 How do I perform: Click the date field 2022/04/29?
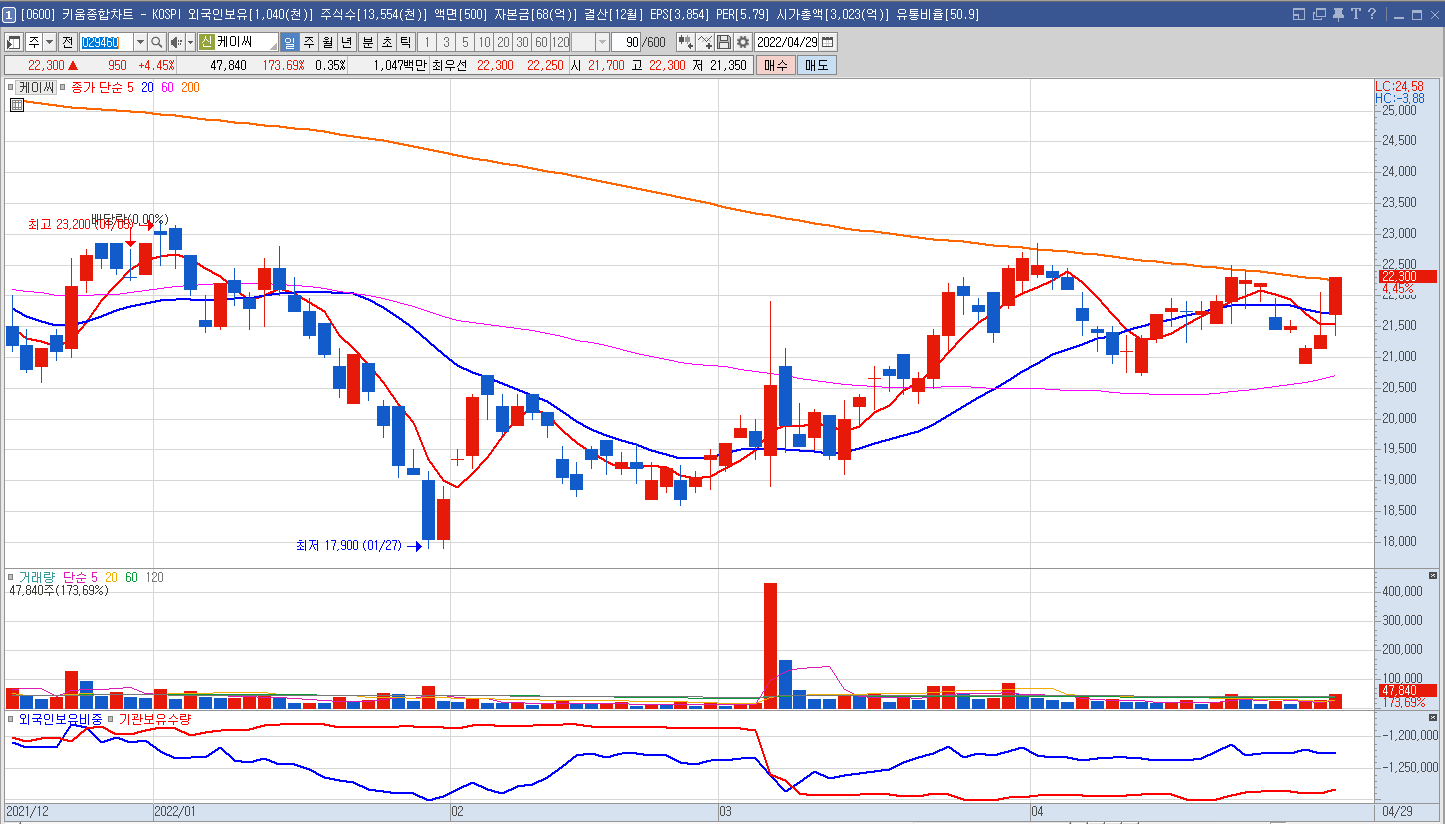tap(786, 42)
